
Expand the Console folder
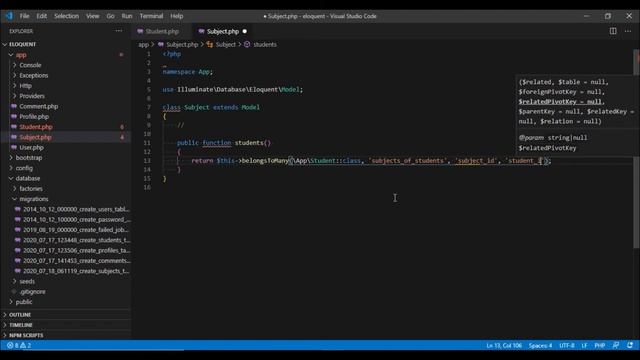click(x=30, y=65)
